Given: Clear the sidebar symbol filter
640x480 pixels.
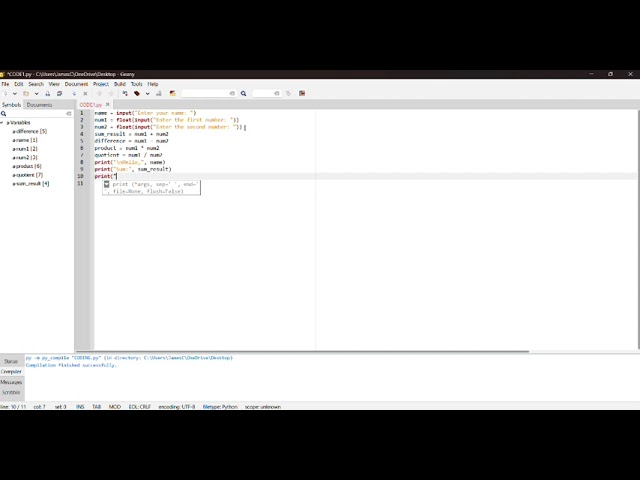Looking at the screenshot, I should click(69, 113).
